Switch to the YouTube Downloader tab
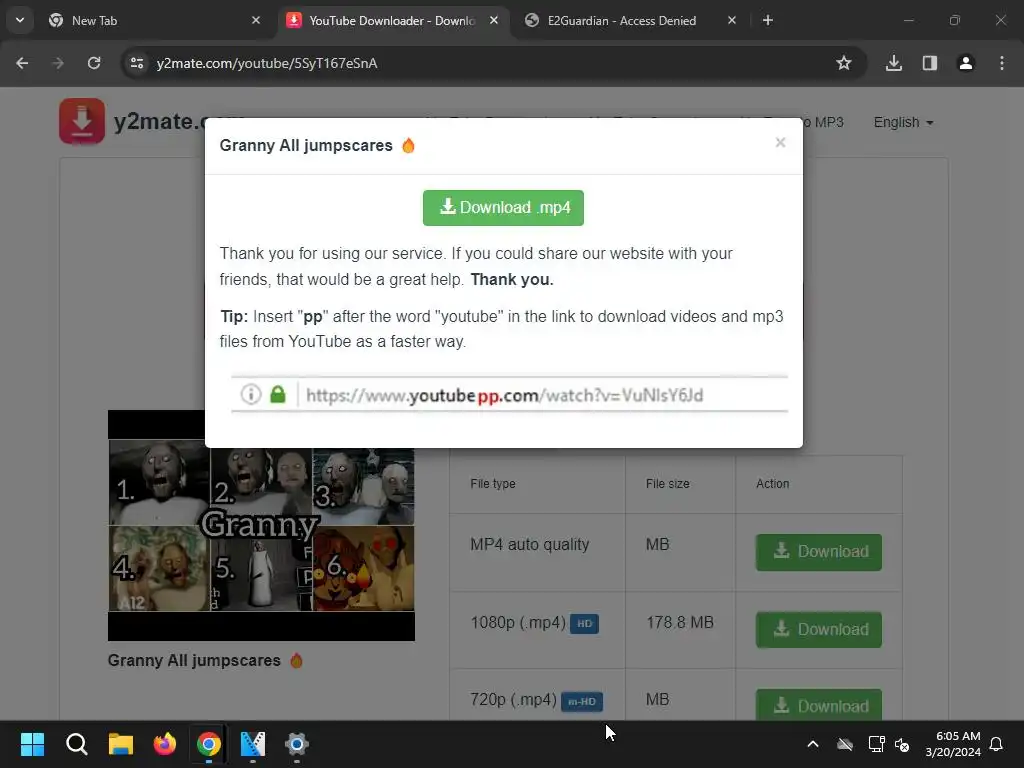 click(x=392, y=21)
